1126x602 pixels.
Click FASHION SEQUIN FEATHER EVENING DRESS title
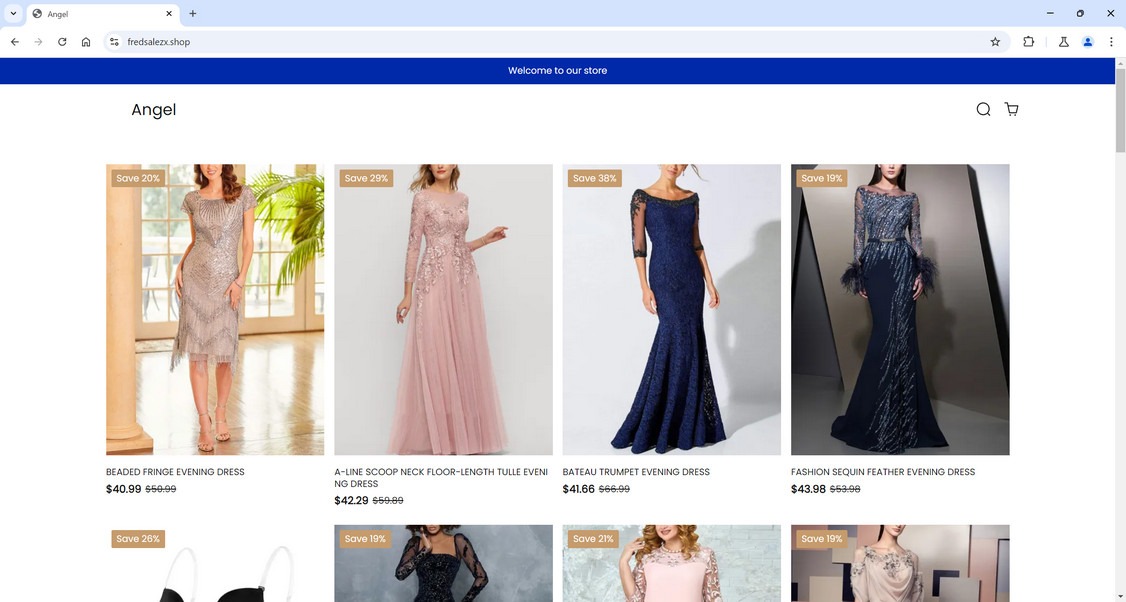883,472
